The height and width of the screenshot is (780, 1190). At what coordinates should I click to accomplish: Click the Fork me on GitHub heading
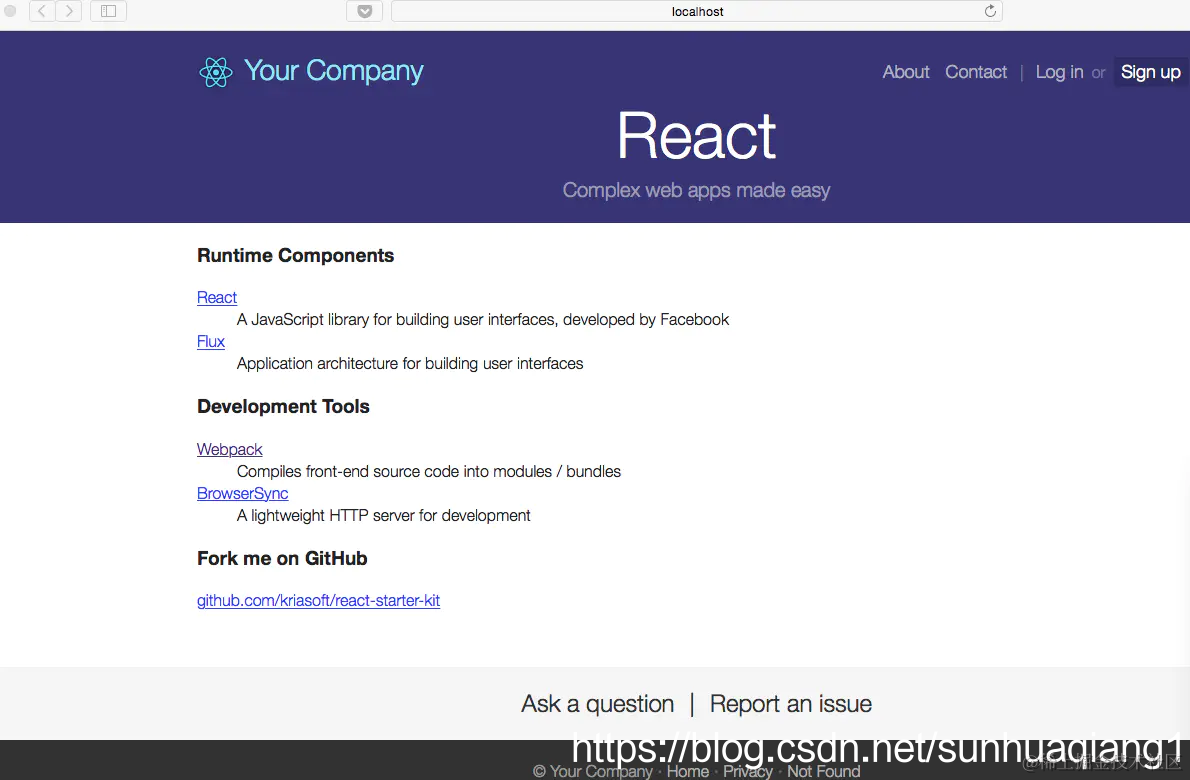point(282,558)
